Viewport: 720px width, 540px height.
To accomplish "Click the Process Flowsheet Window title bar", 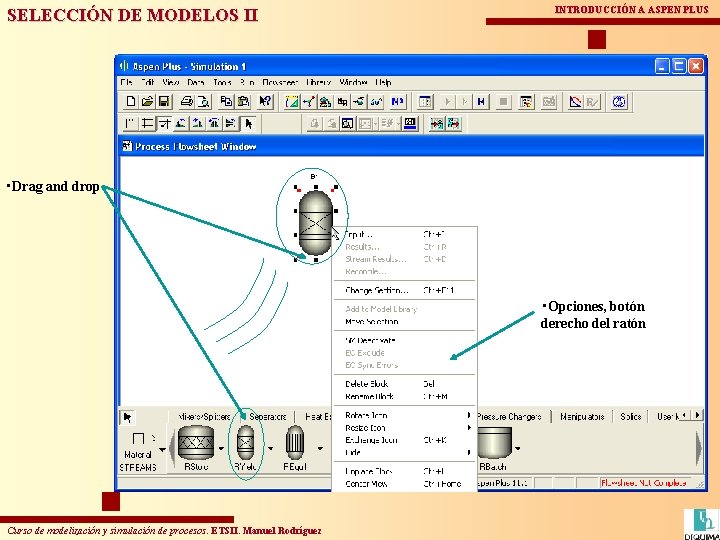I will 411,146.
